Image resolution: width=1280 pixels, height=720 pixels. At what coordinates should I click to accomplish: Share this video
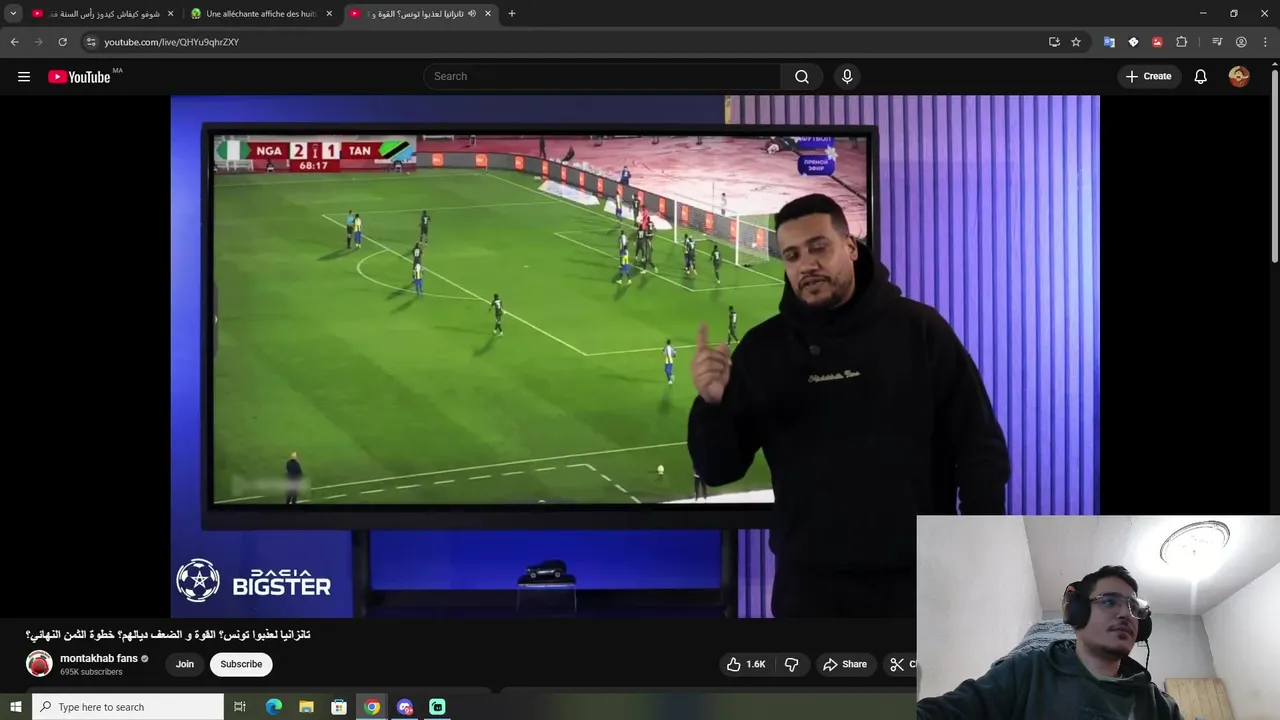click(x=845, y=664)
